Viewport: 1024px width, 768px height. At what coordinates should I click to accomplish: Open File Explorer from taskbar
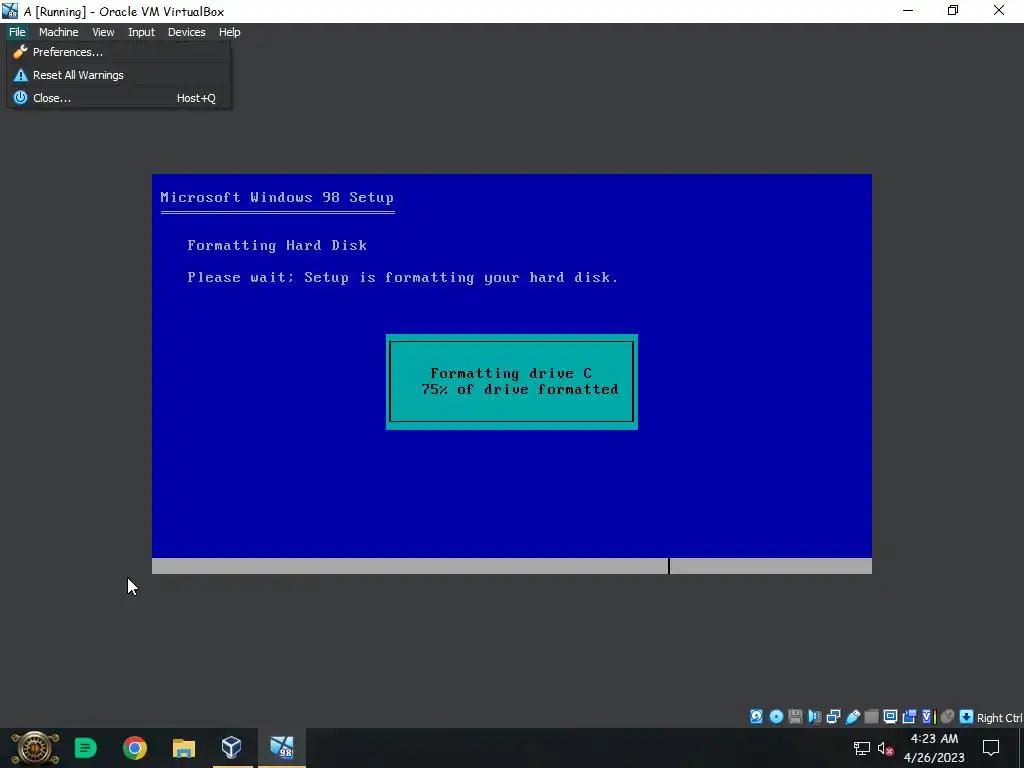pyautogui.click(x=184, y=748)
